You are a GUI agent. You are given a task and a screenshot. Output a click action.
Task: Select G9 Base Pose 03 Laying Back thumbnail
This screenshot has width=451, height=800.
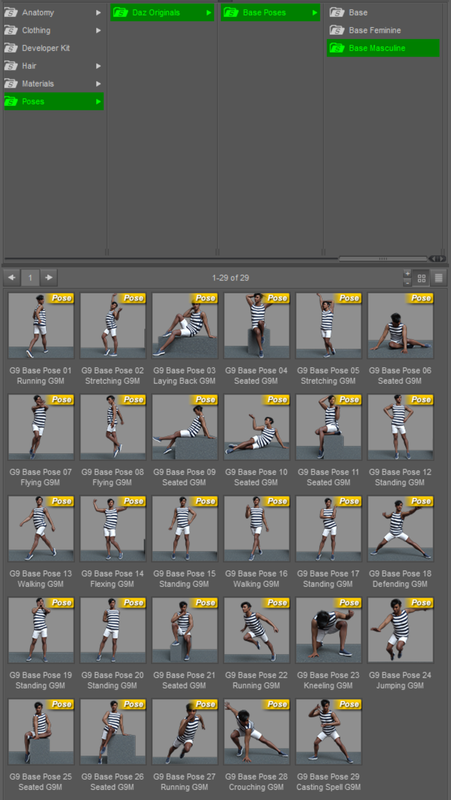[x=185, y=326]
